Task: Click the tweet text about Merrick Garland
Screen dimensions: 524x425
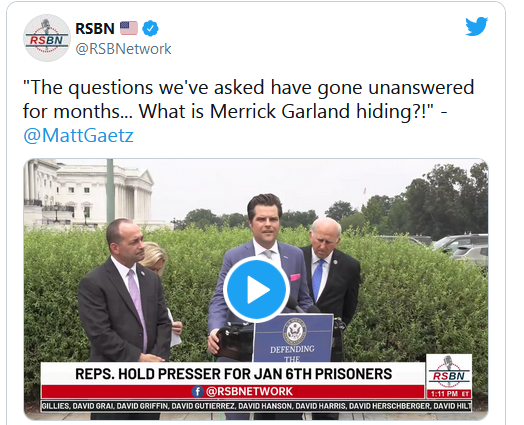Action: [248, 99]
